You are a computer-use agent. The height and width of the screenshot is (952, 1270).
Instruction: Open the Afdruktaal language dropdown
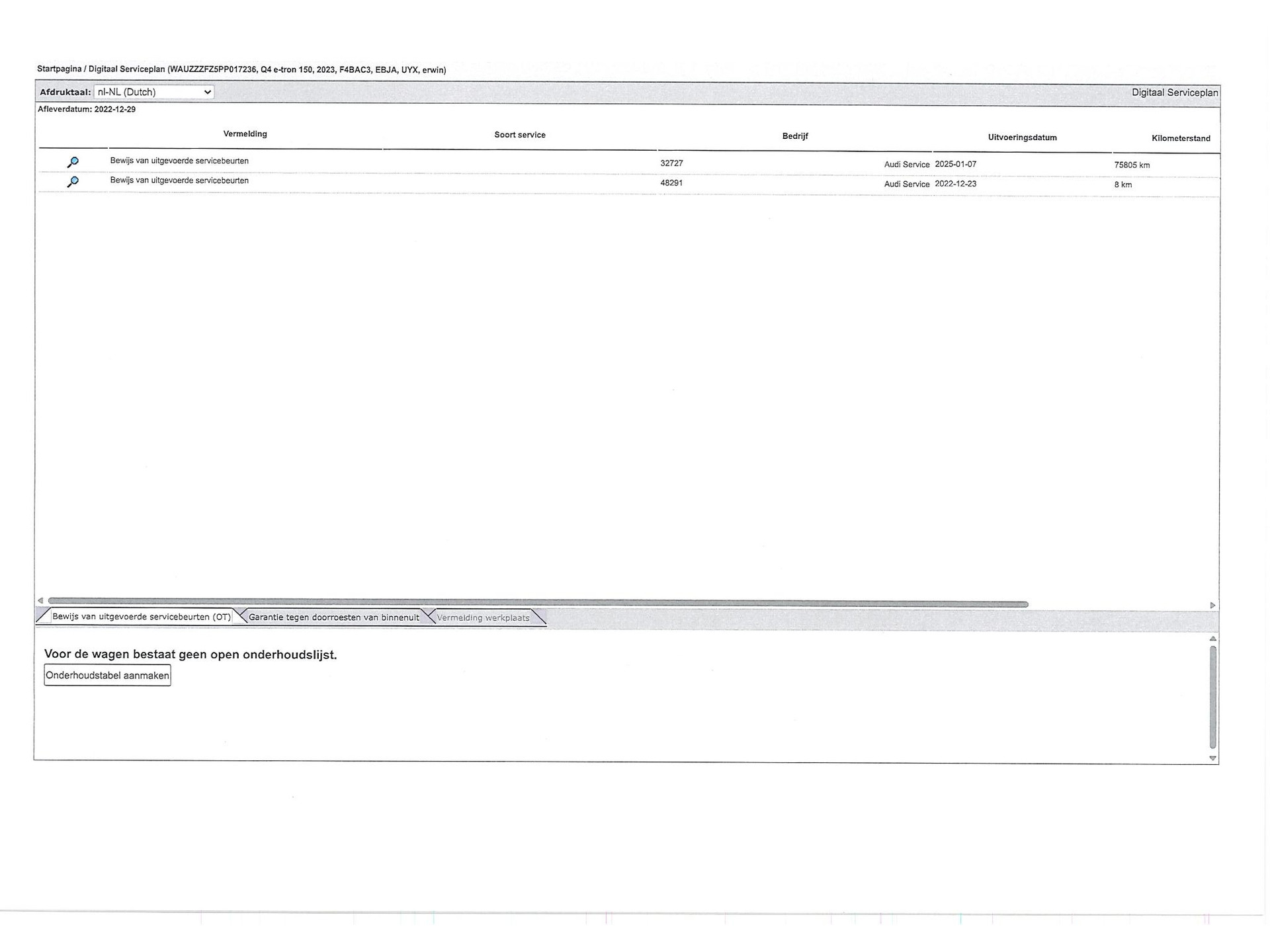[x=153, y=92]
